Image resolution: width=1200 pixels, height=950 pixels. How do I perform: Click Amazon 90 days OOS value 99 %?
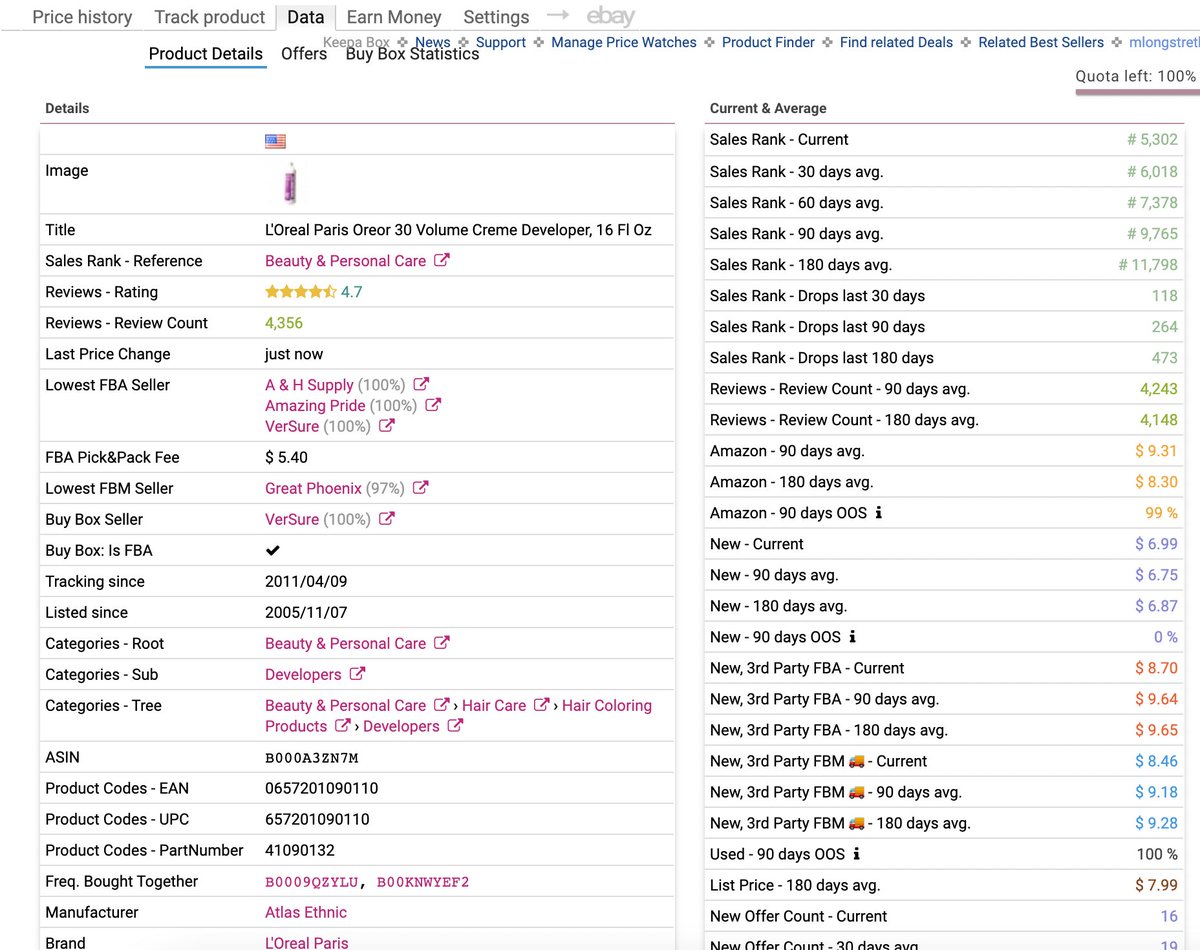(1161, 513)
